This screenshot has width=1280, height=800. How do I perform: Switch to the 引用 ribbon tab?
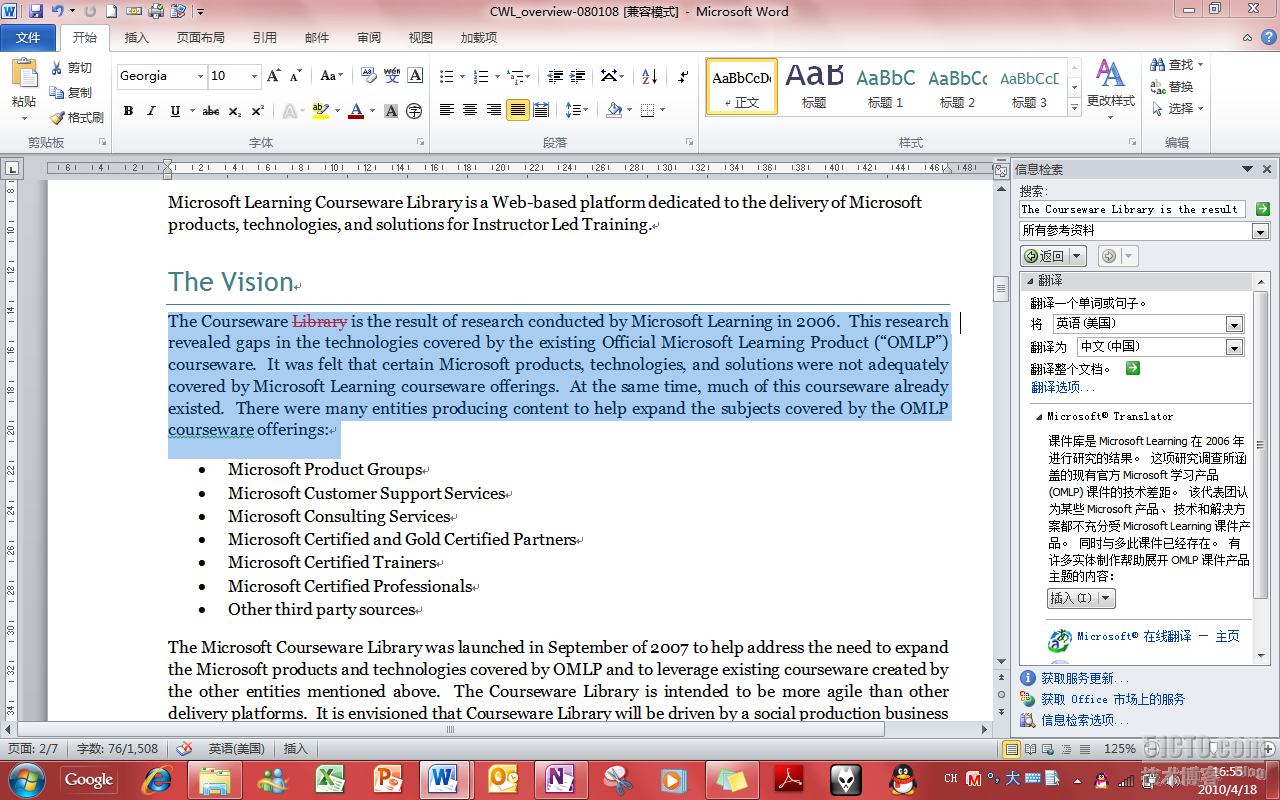coord(265,38)
